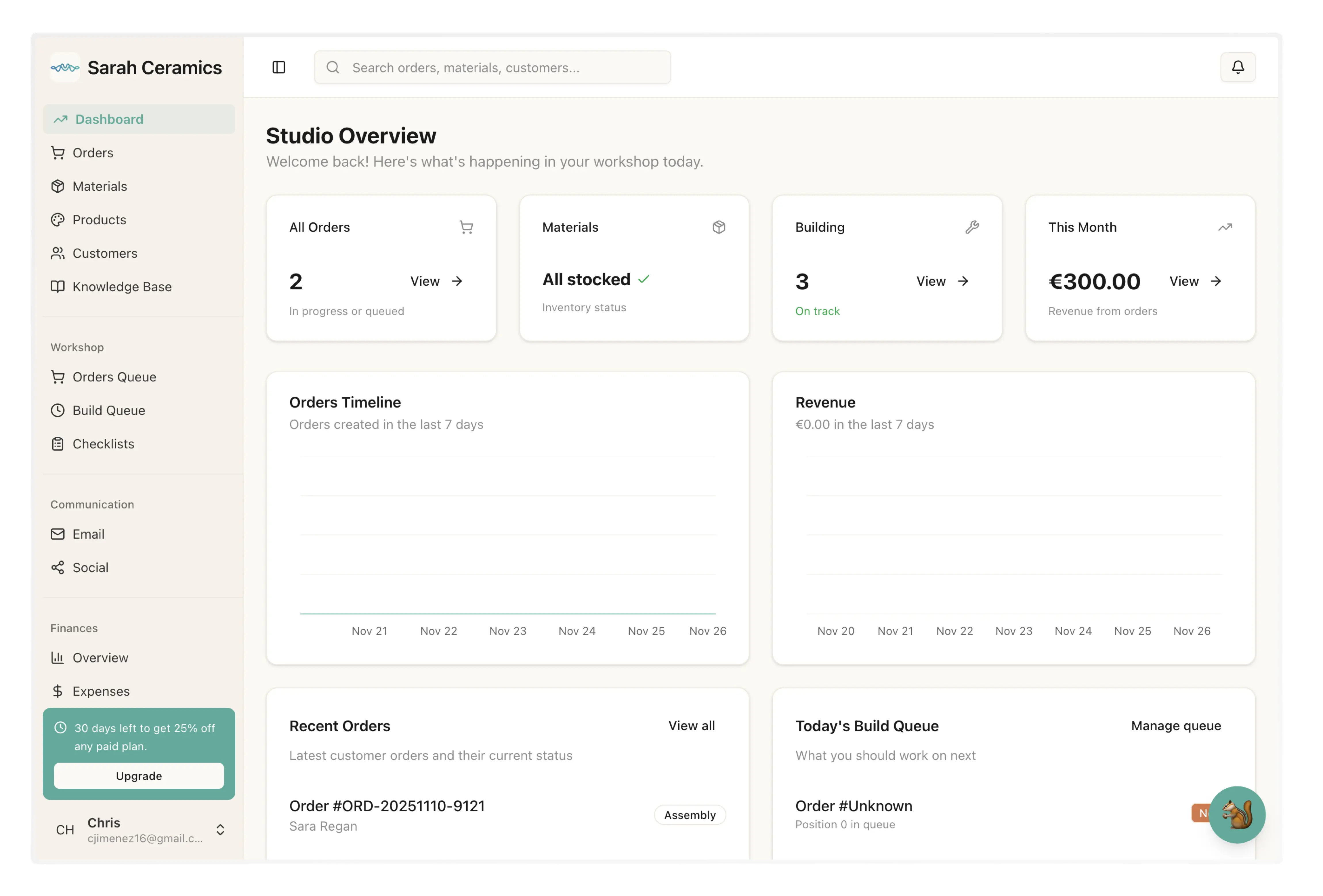This screenshot has width=1323, height=896.
Task: Click the 'Manage queue' link
Action: tap(1175, 726)
